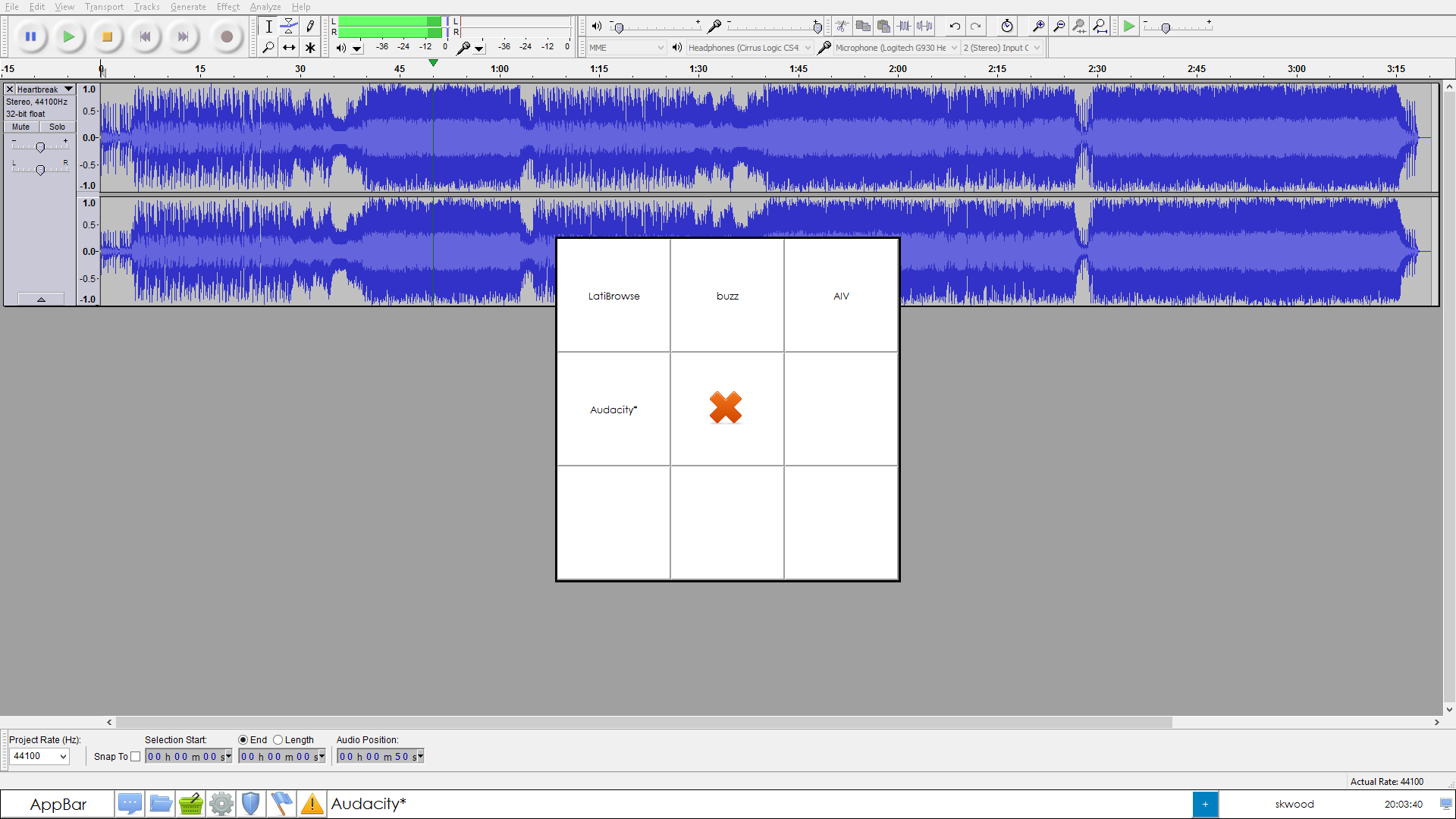This screenshot has width=1456, height=819.
Task: Undo the last action
Action: coord(955,26)
